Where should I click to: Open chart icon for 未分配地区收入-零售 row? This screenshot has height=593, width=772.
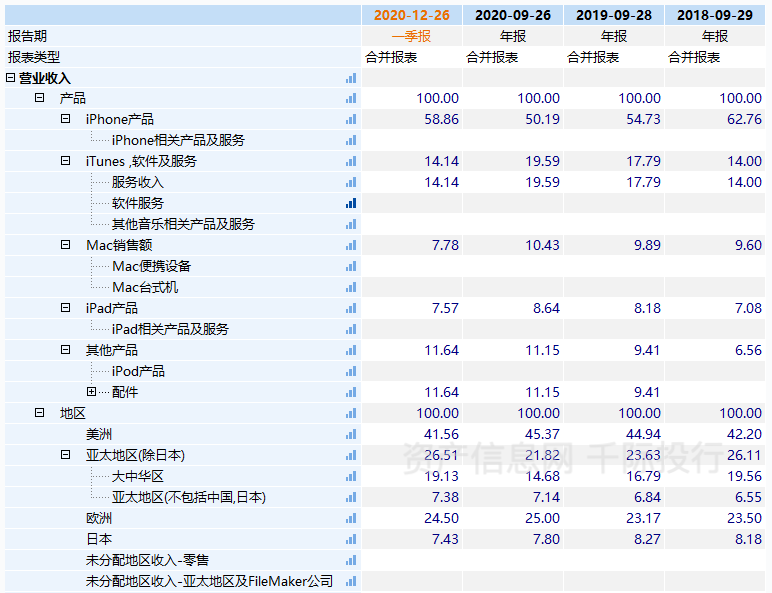(351, 560)
